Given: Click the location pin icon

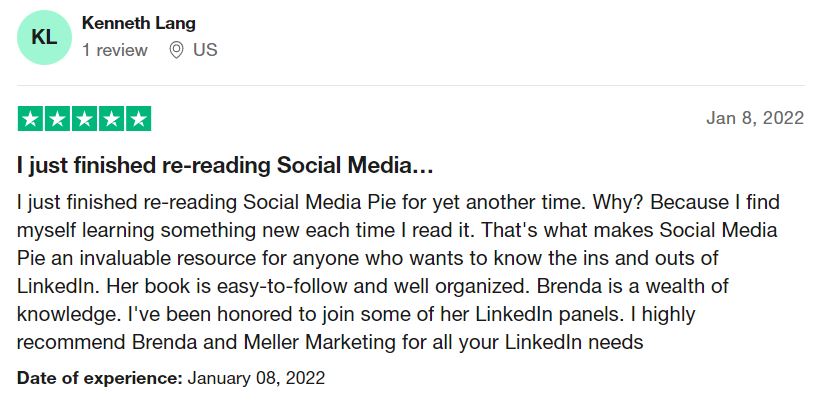Looking at the screenshot, I should [177, 50].
